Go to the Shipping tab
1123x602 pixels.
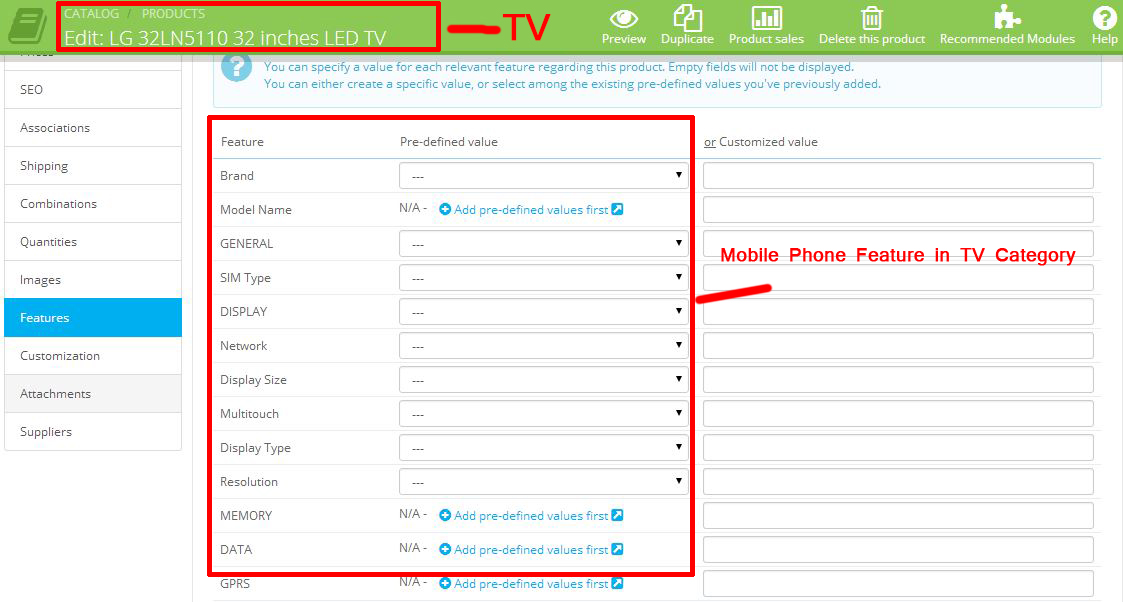(93, 165)
